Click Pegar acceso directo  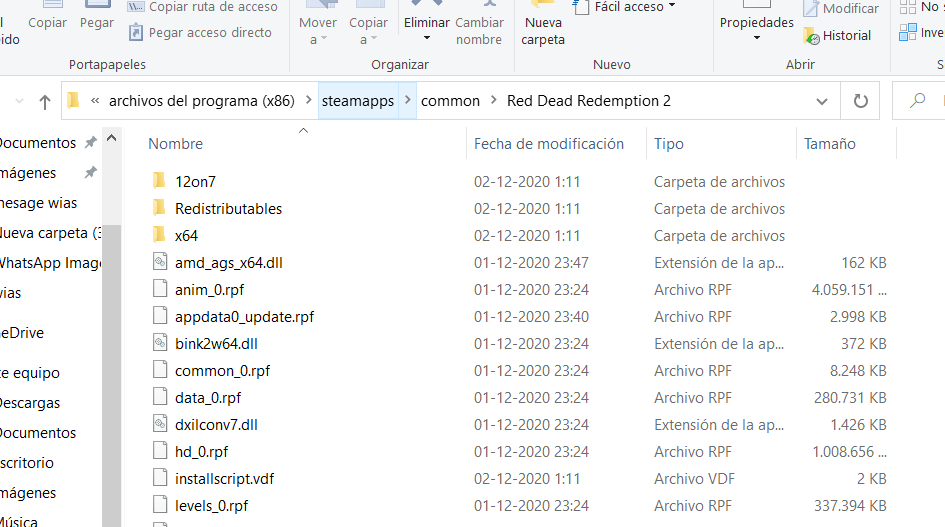(201, 33)
